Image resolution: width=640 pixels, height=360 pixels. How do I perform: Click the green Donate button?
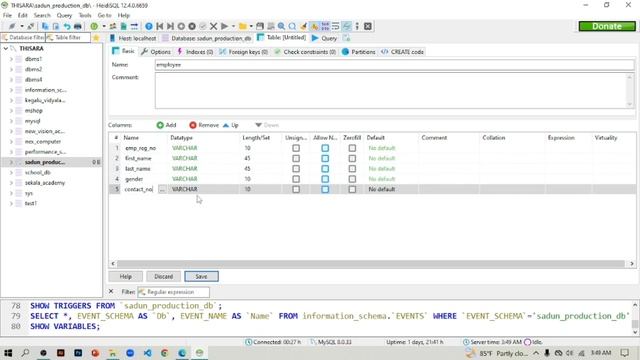(x=607, y=26)
